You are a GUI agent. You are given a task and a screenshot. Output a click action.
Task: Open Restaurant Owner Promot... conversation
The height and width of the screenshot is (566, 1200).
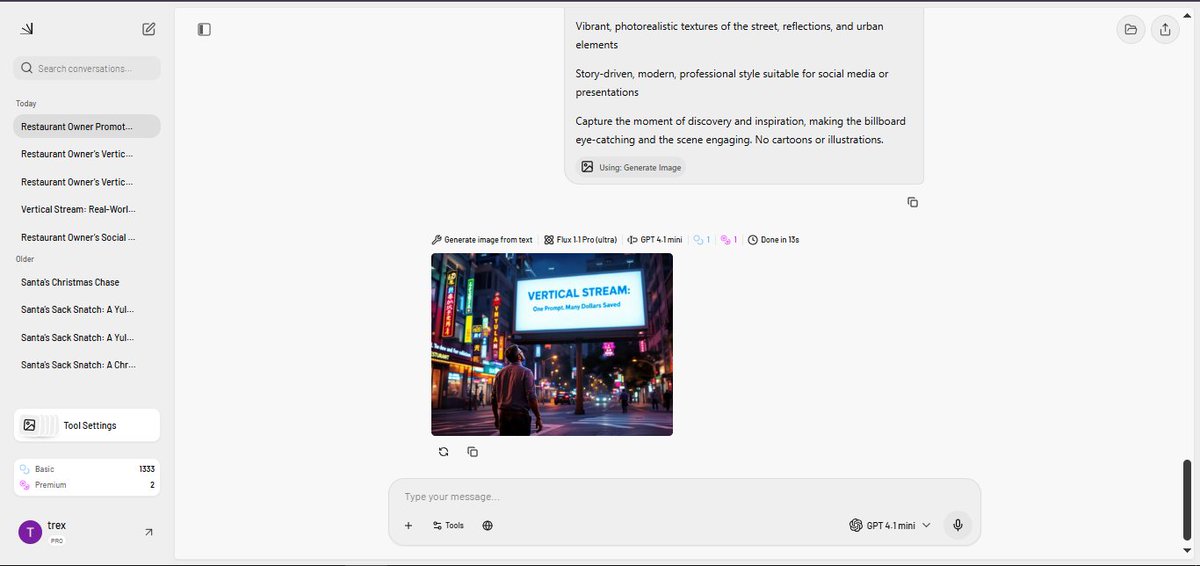click(x=87, y=126)
